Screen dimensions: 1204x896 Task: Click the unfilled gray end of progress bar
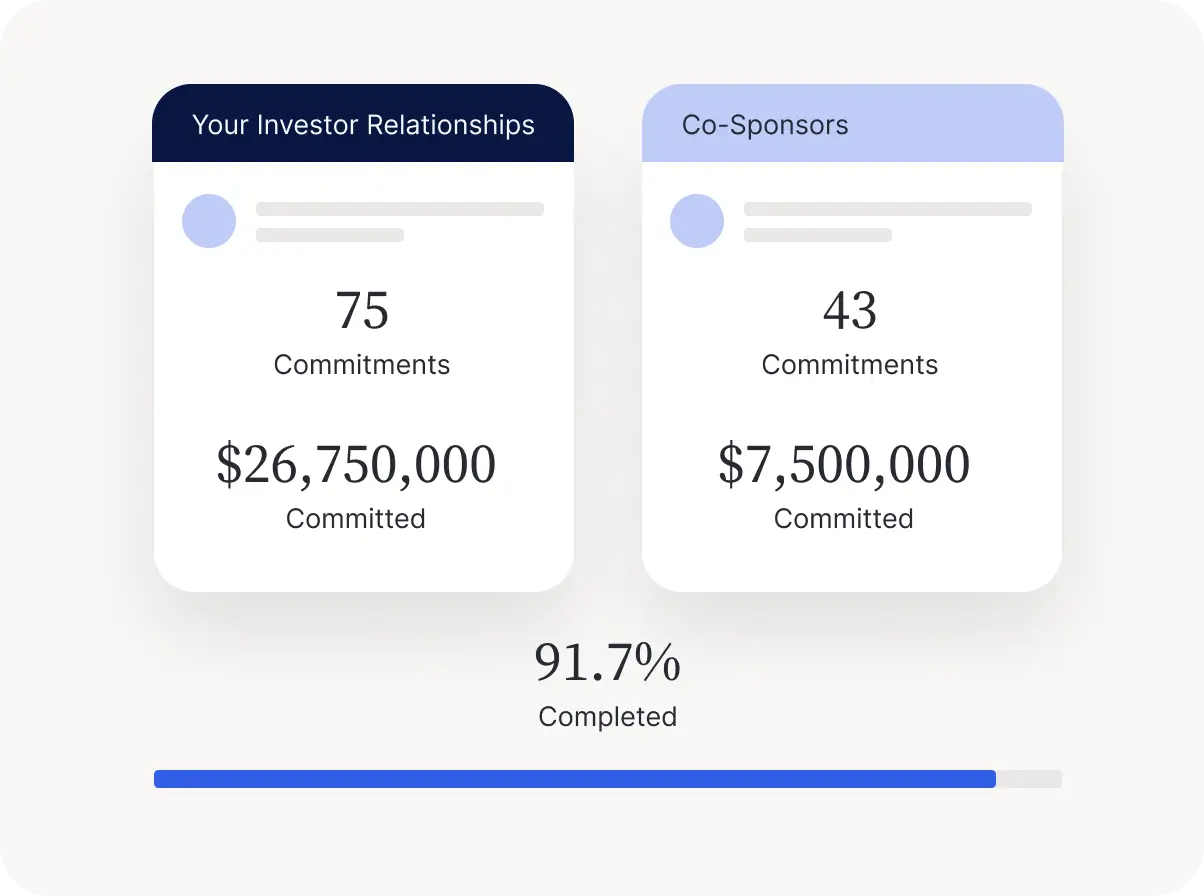1029,779
